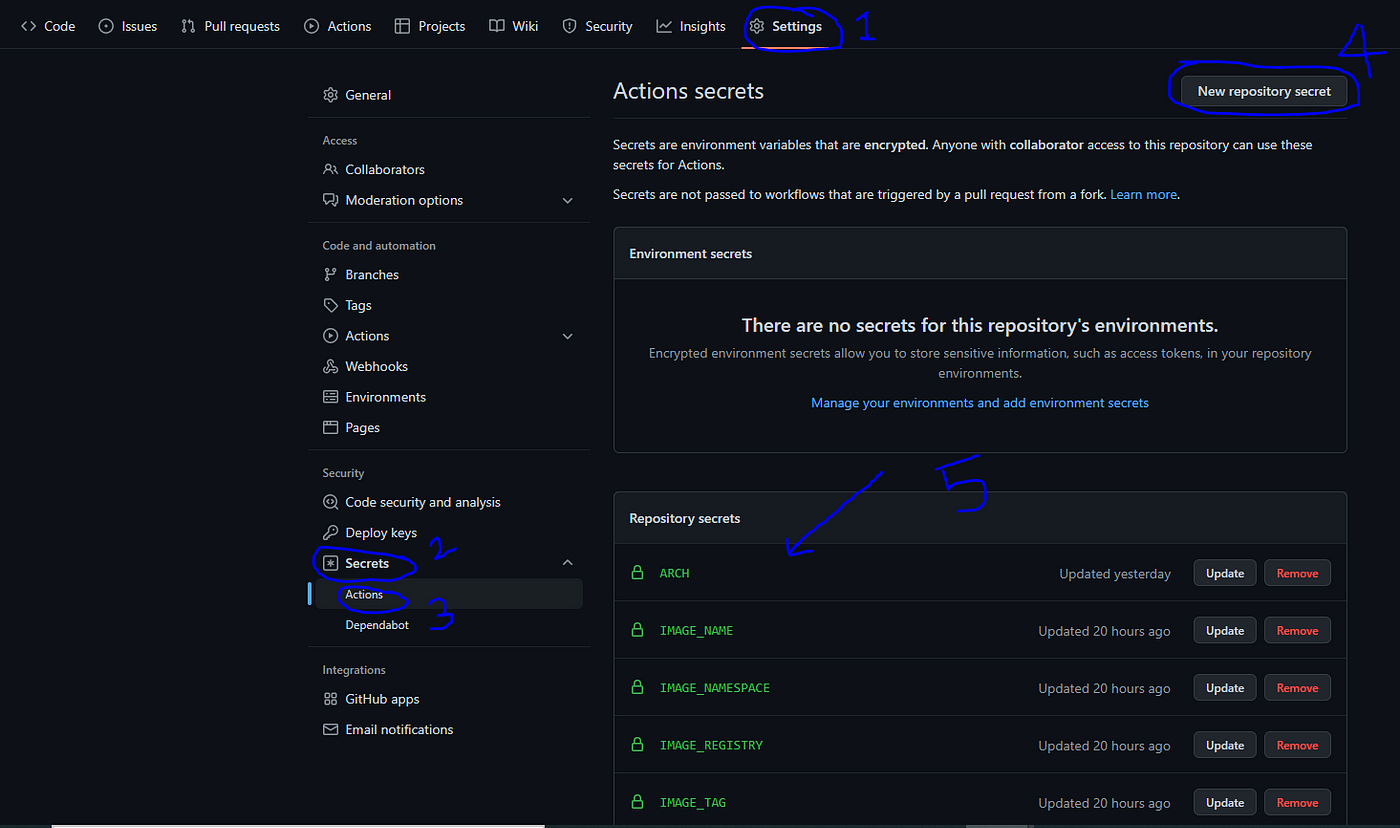1400x828 pixels.
Task: Update the IMAGE_TAG secret
Action: click(x=1225, y=802)
